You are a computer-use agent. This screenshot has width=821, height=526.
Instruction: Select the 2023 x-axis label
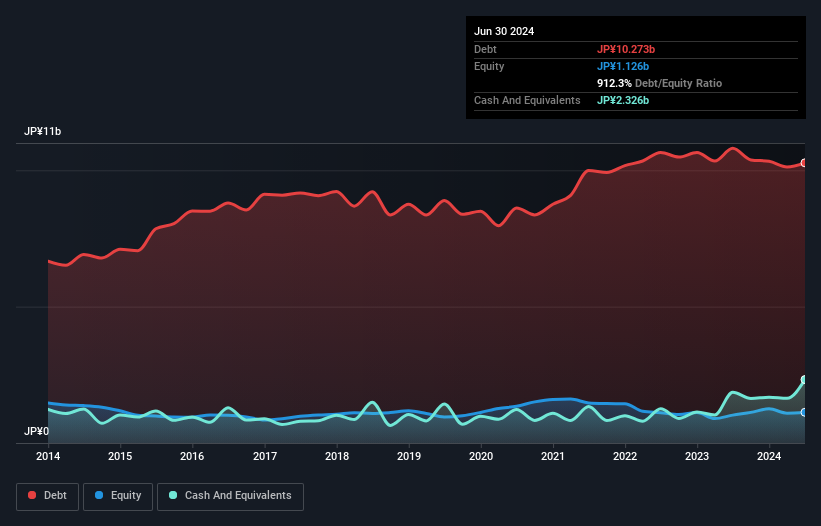697,456
